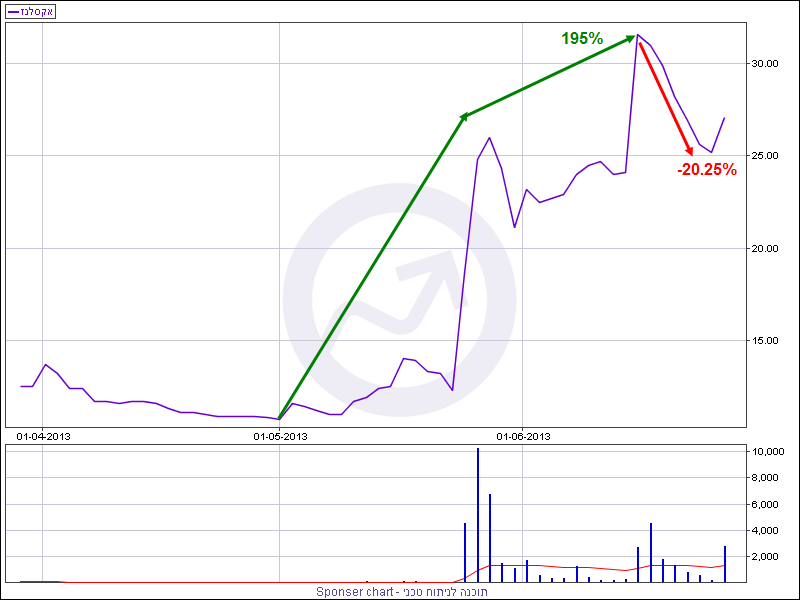The width and height of the screenshot is (800, 600).
Task: Click the red -20.25% decline label
Action: (706, 170)
